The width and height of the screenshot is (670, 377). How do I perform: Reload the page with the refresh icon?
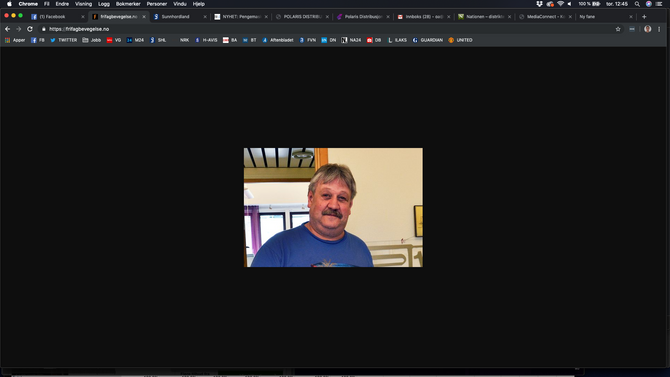click(30, 29)
